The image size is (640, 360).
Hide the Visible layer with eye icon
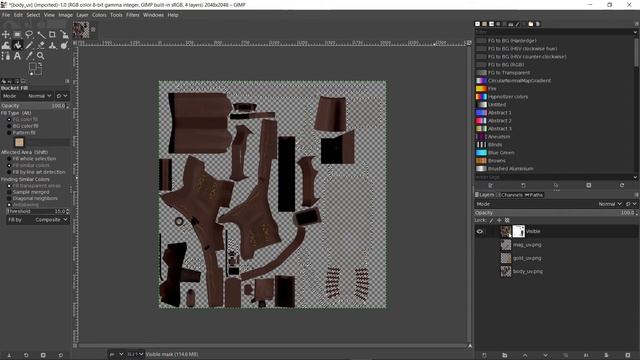[x=480, y=231]
